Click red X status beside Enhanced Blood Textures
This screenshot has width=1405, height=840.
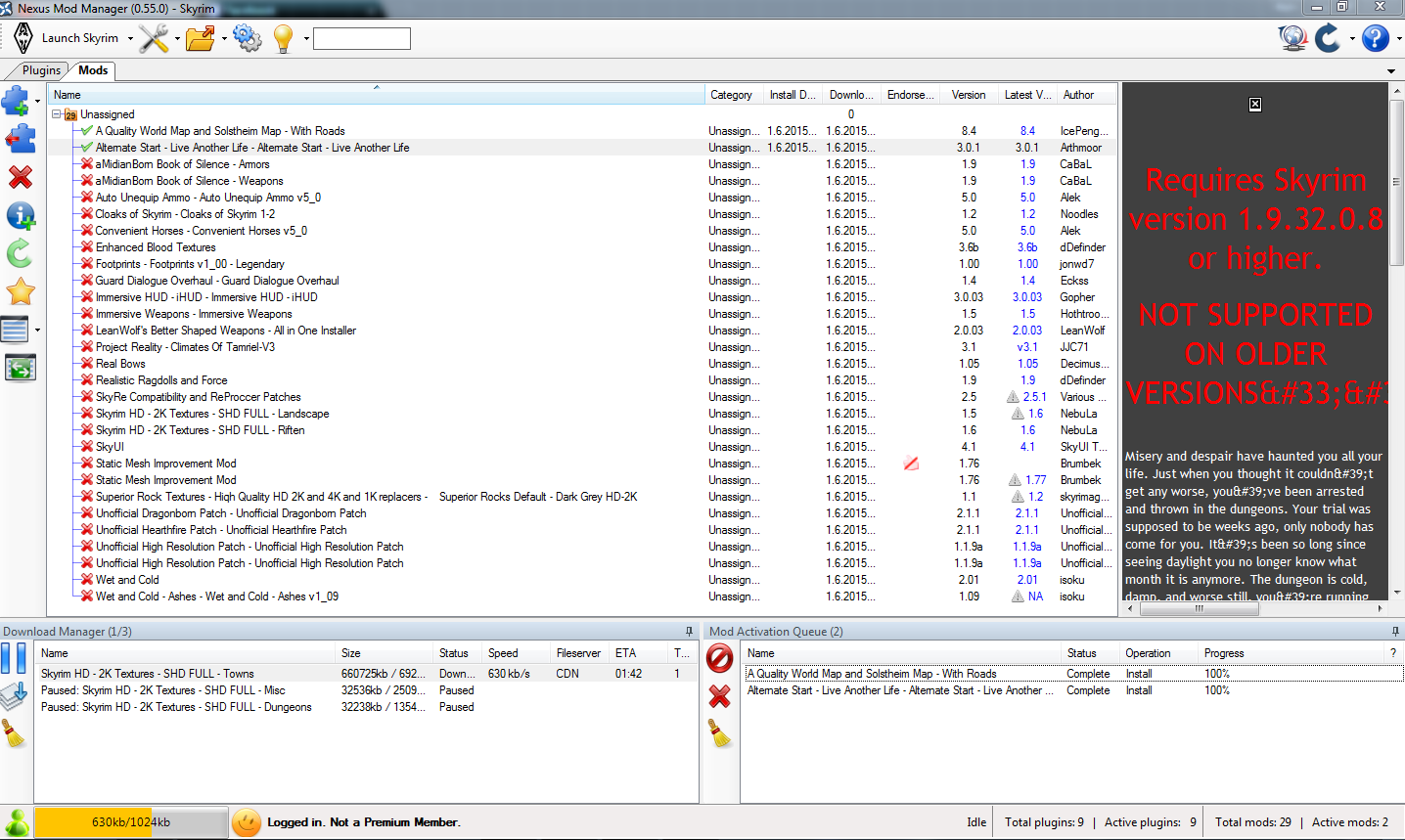87,247
